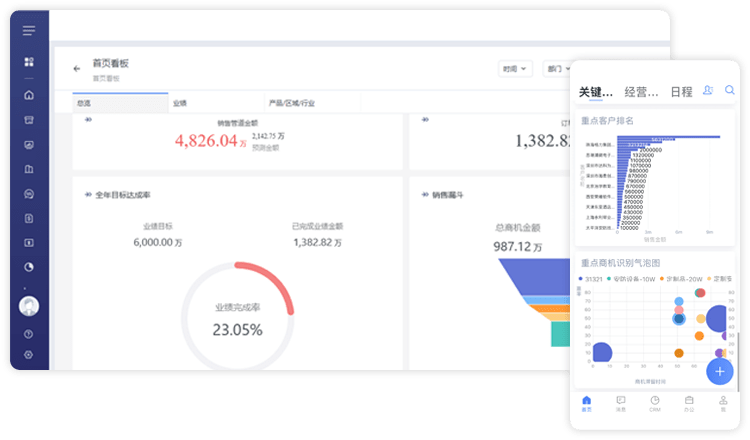Open the pie chart icon in the sidebar
This screenshot has height=440, width=750.
(x=29, y=267)
